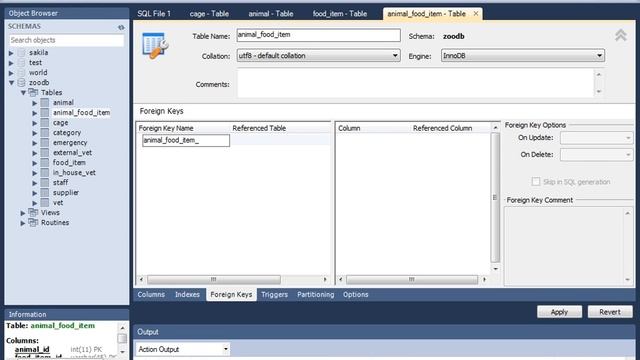Expand the supplier table node
The height and width of the screenshot is (360, 640).
click(x=35, y=193)
